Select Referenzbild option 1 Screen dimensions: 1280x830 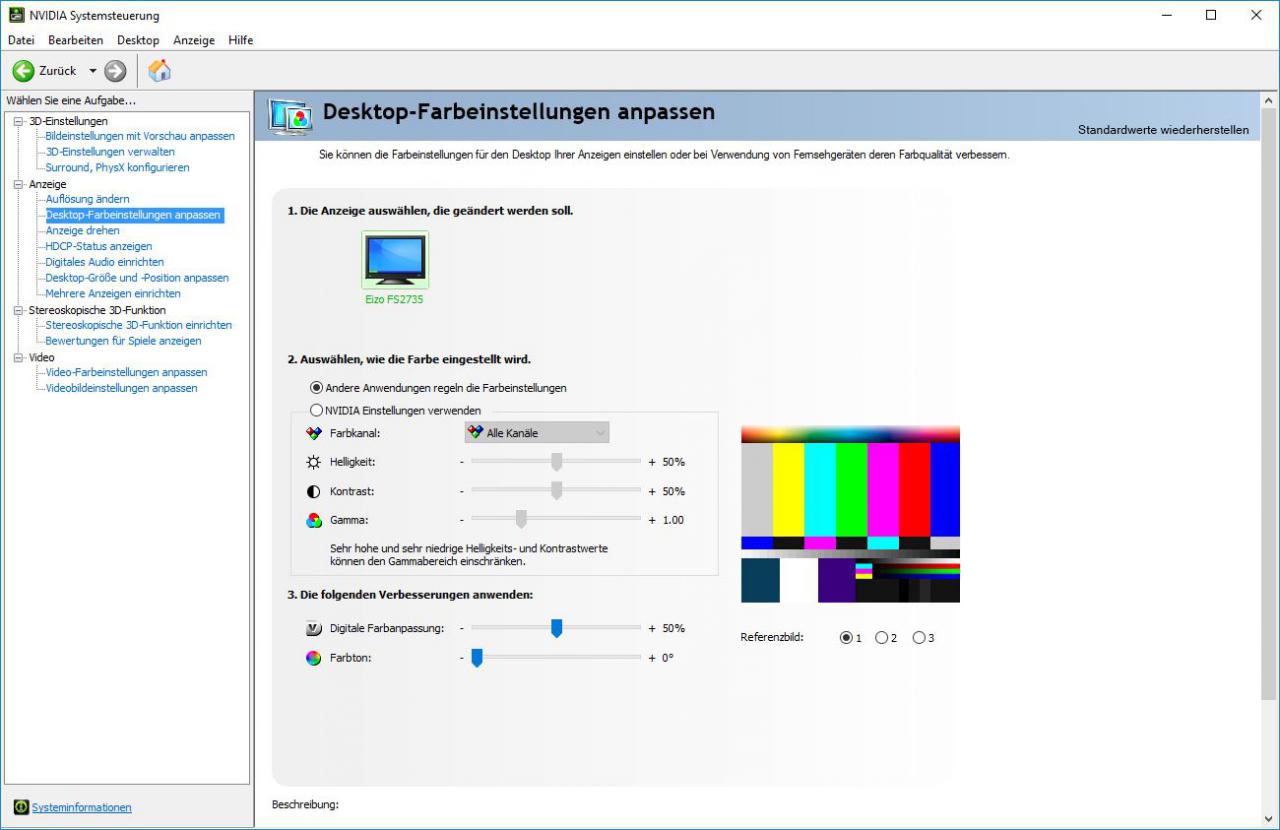(x=846, y=638)
